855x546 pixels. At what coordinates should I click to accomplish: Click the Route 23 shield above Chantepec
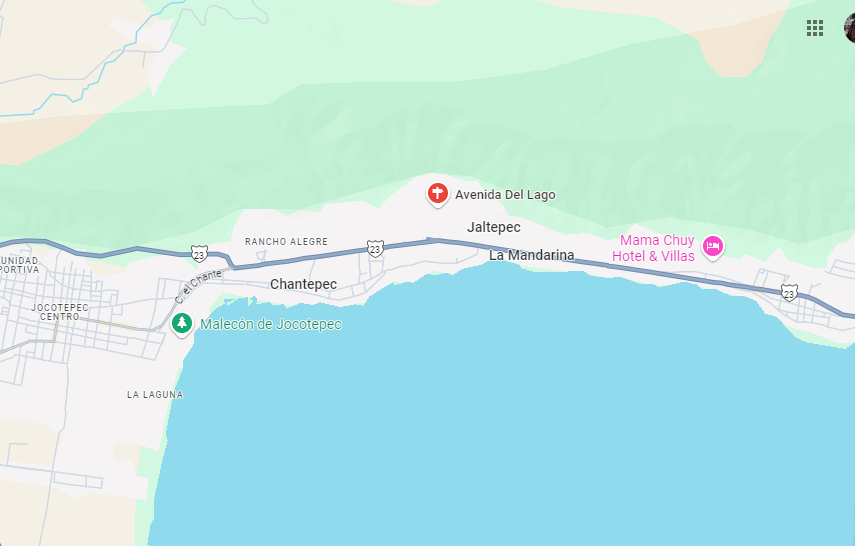pyautogui.click(x=375, y=249)
